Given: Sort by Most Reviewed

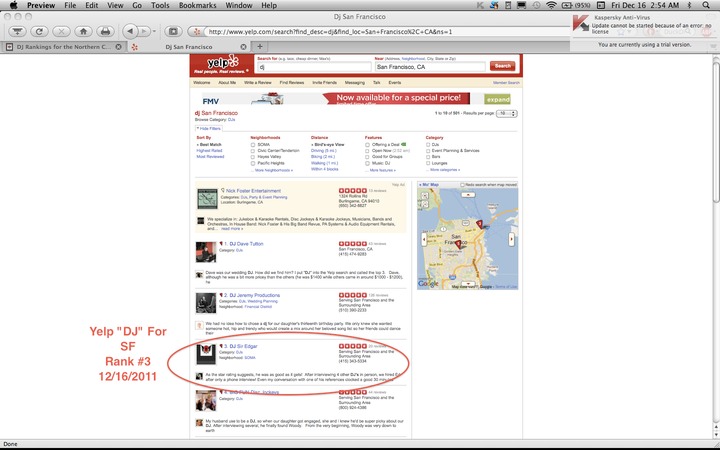Looking at the screenshot, I should [x=210, y=157].
